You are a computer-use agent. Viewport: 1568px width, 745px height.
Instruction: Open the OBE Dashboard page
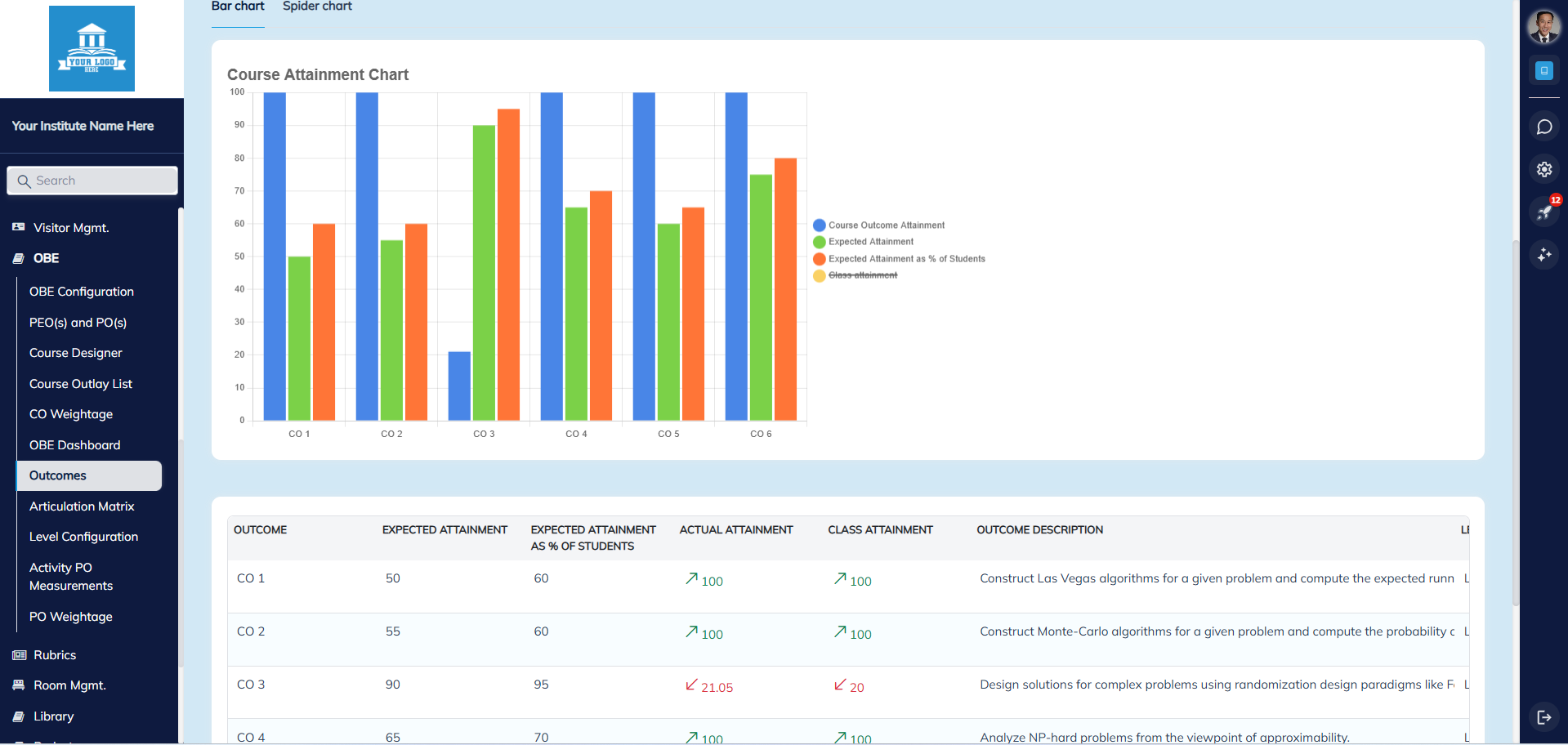tap(74, 444)
